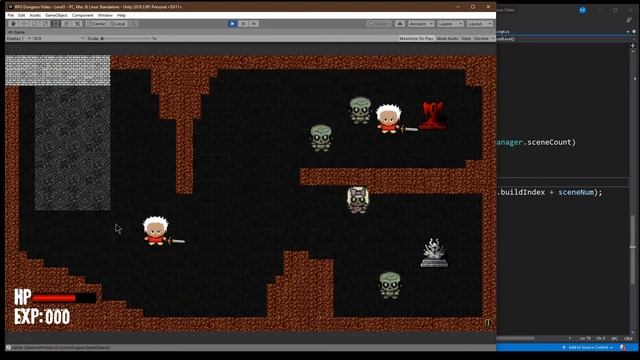Open the 16:9 aspect ratio dropdown
This screenshot has width=640, height=360.
(x=58, y=38)
